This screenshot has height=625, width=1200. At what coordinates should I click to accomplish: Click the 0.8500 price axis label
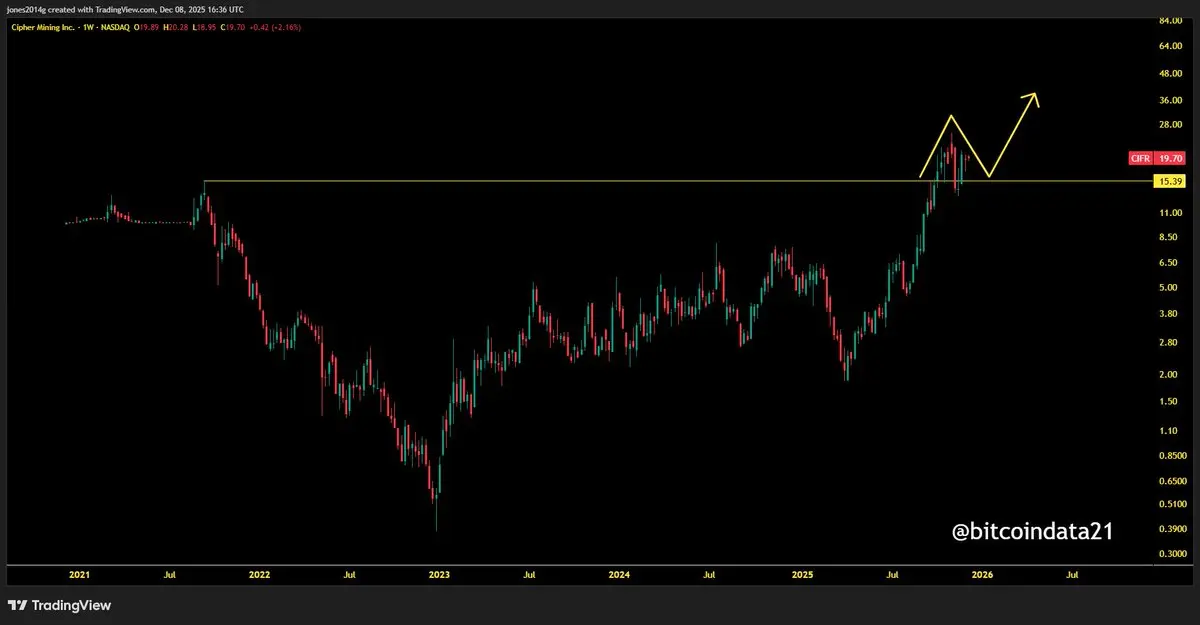1171,456
